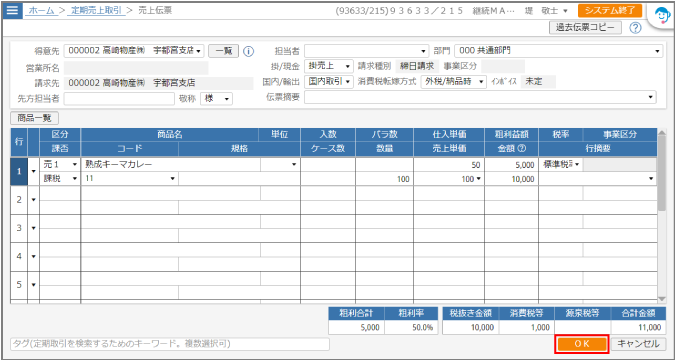Click the table vertical scrollbar
The height and width of the screenshot is (360, 675).
click(662, 174)
